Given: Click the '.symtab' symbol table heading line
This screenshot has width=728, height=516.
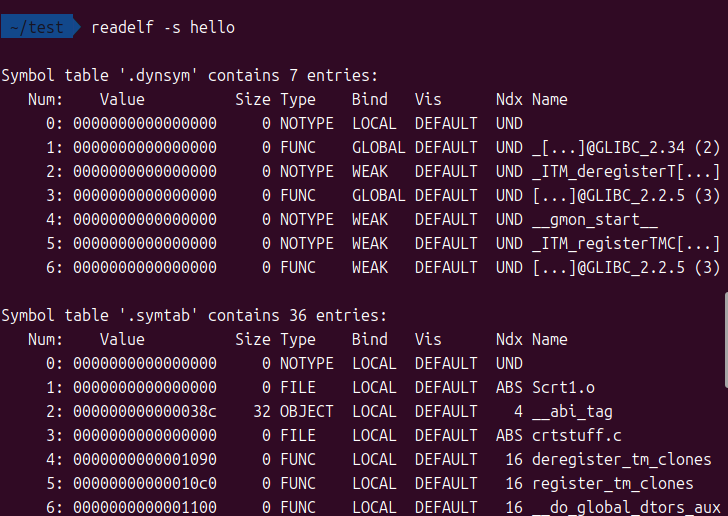Looking at the screenshot, I should pos(193,315).
